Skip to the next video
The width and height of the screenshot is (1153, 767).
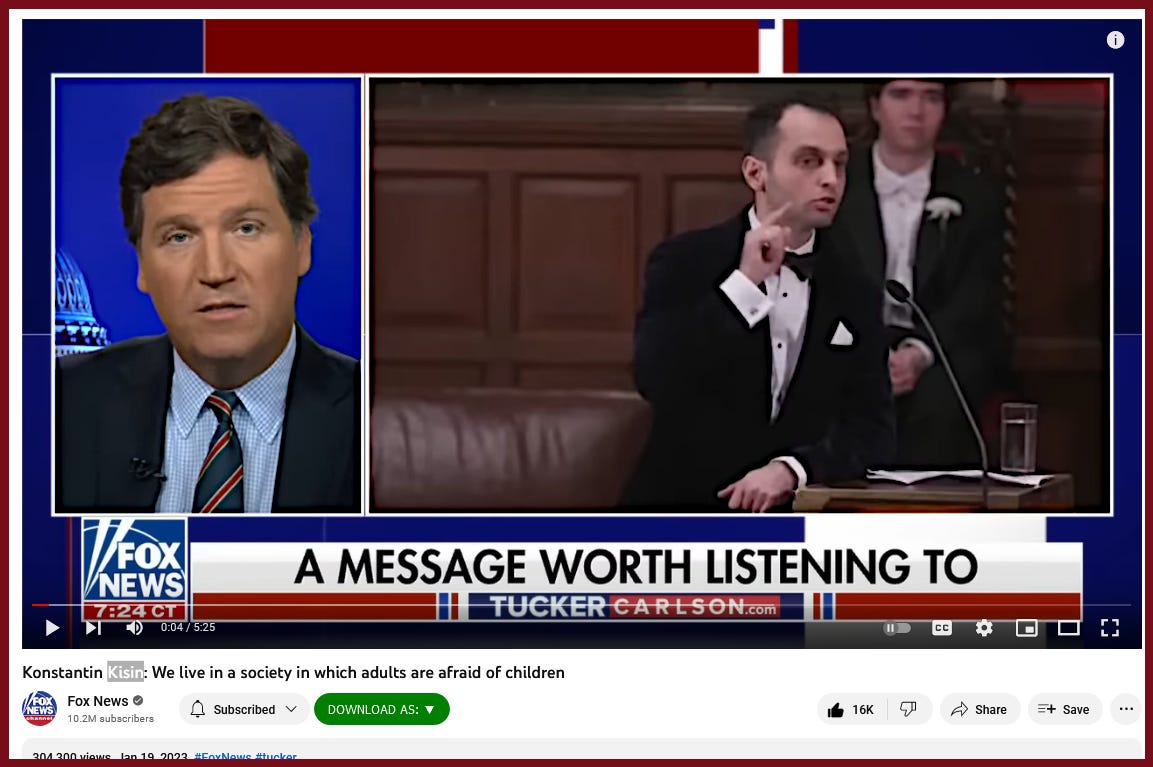coord(93,627)
